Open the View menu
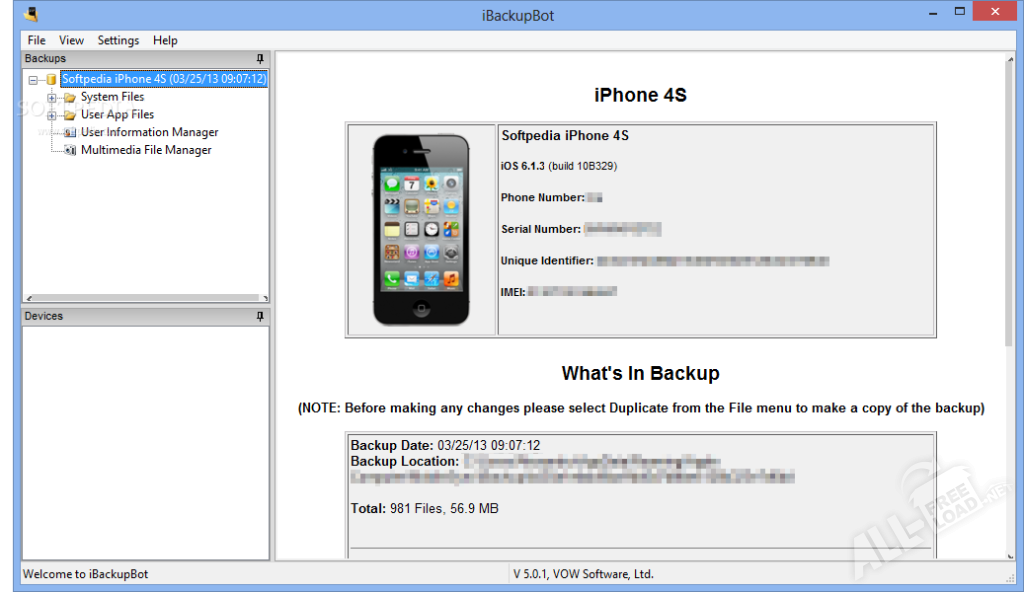Viewport: 1024px width, 592px height. pyautogui.click(x=71, y=40)
